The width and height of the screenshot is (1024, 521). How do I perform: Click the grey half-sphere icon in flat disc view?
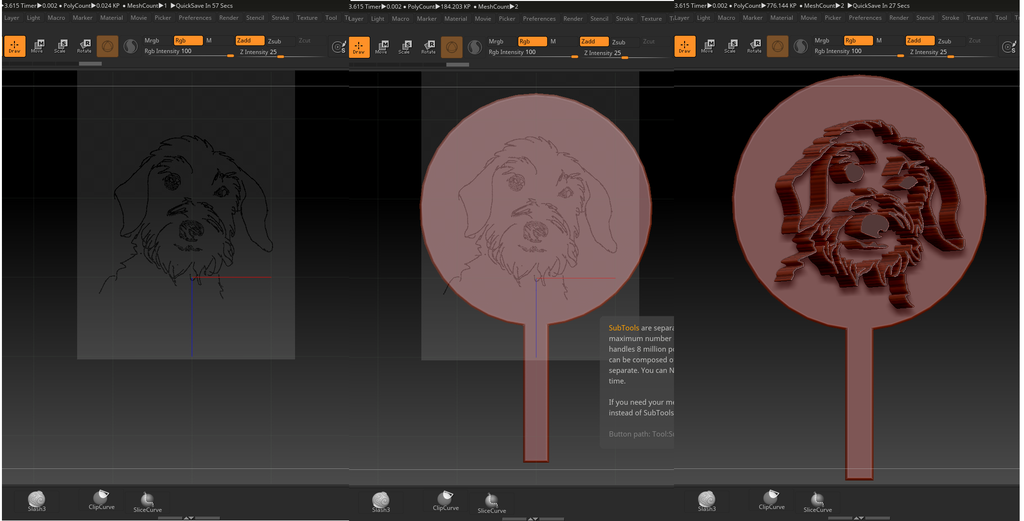(x=475, y=47)
